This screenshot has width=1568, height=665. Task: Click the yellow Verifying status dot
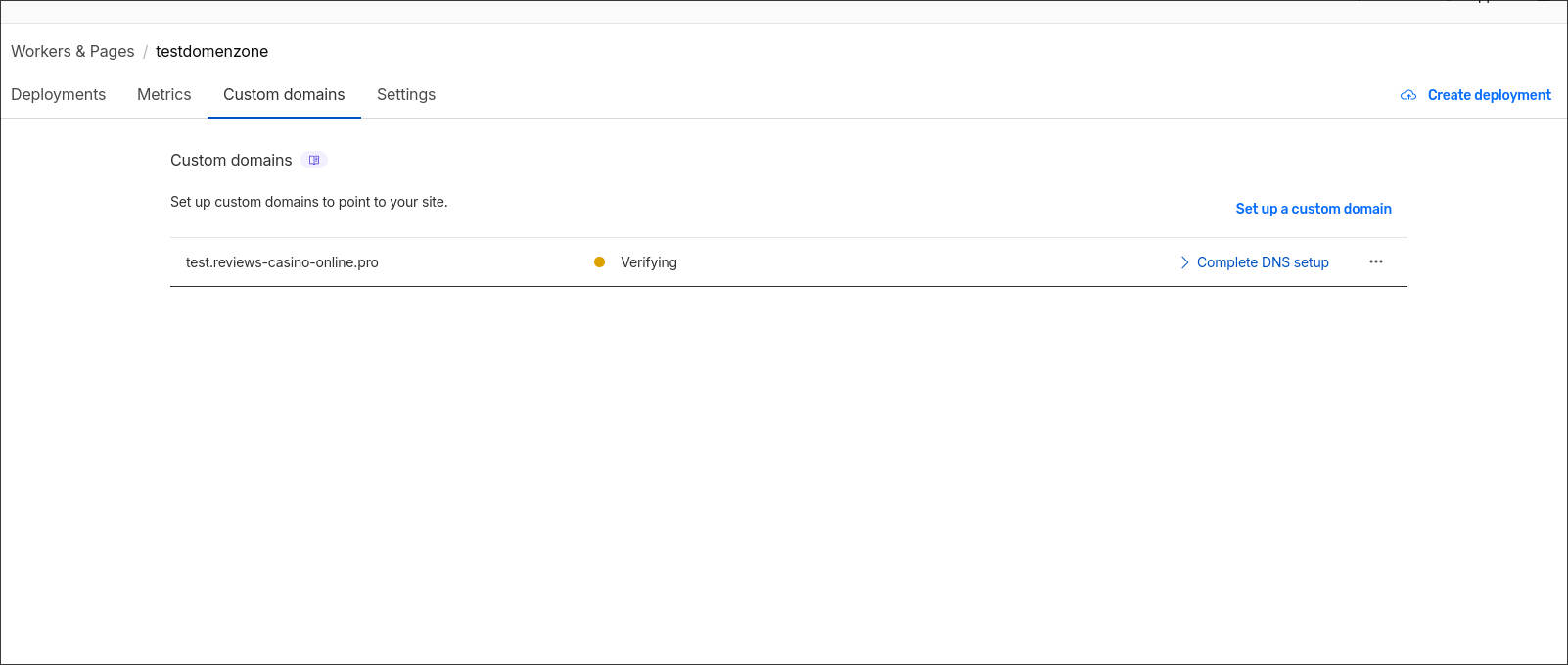(599, 261)
